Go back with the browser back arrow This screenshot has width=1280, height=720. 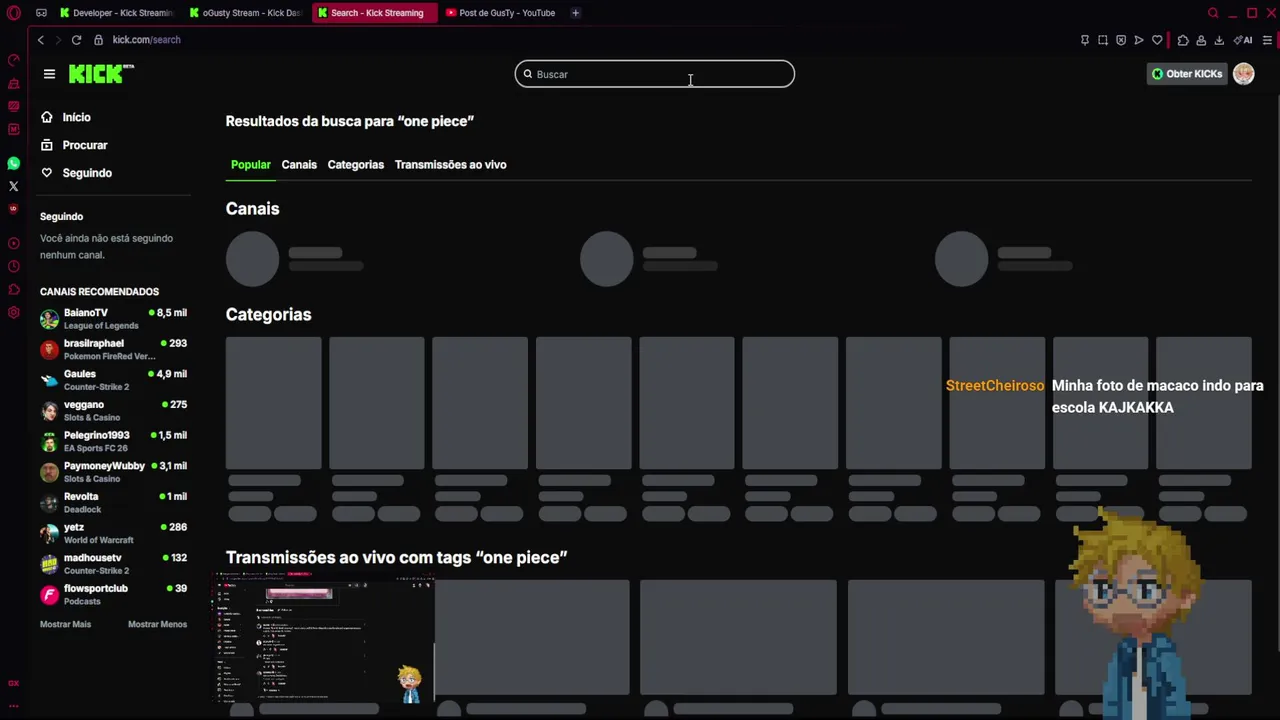41,40
